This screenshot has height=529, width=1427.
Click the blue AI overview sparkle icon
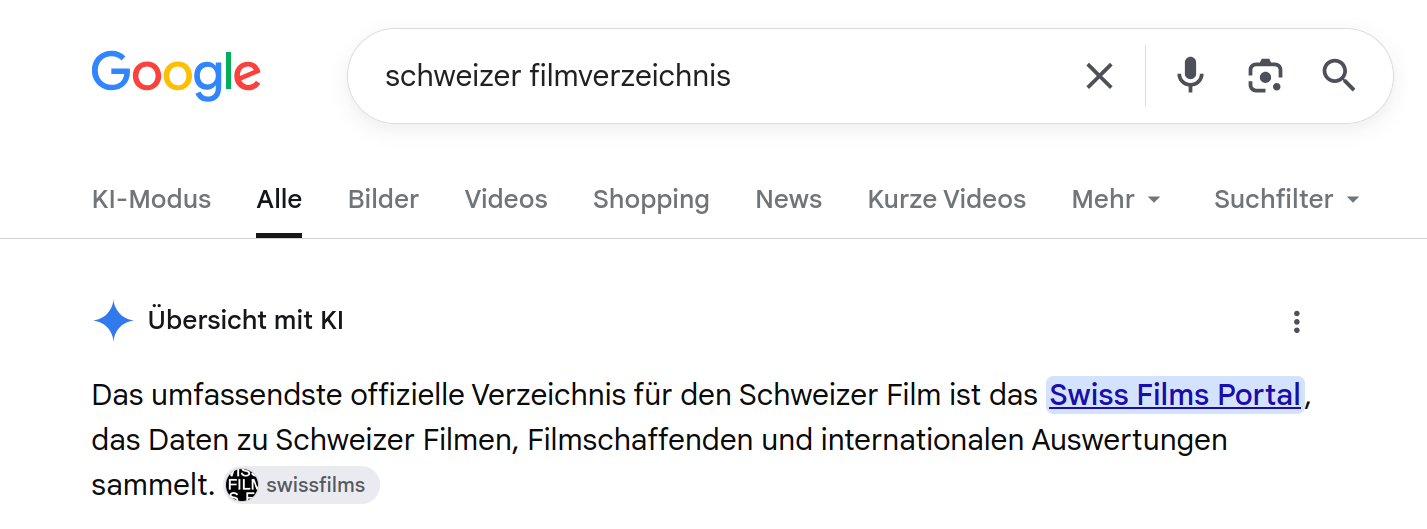[113, 321]
